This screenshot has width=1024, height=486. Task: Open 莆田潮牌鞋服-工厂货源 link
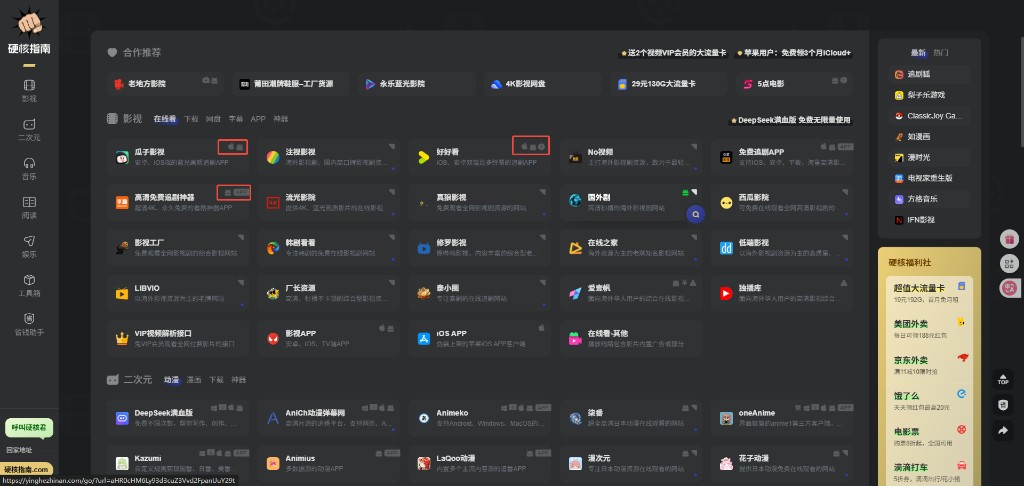coord(291,84)
